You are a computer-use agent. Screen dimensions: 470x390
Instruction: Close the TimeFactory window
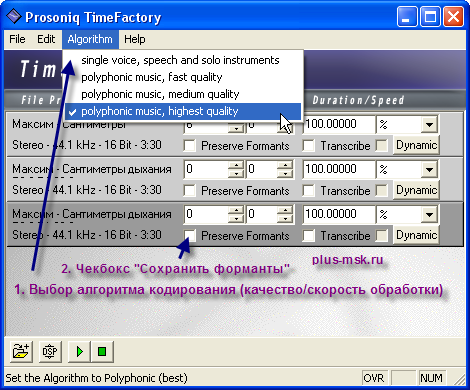[x=453, y=16]
